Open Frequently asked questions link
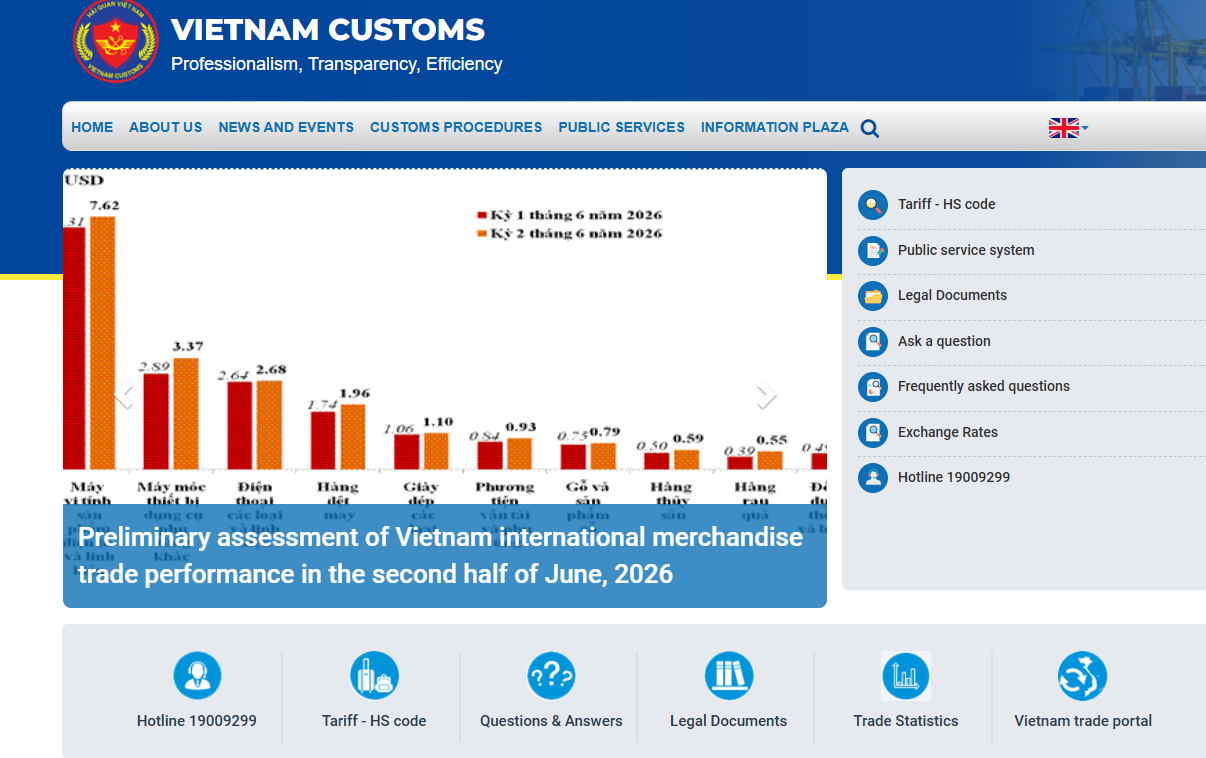1206x758 pixels. pos(984,386)
